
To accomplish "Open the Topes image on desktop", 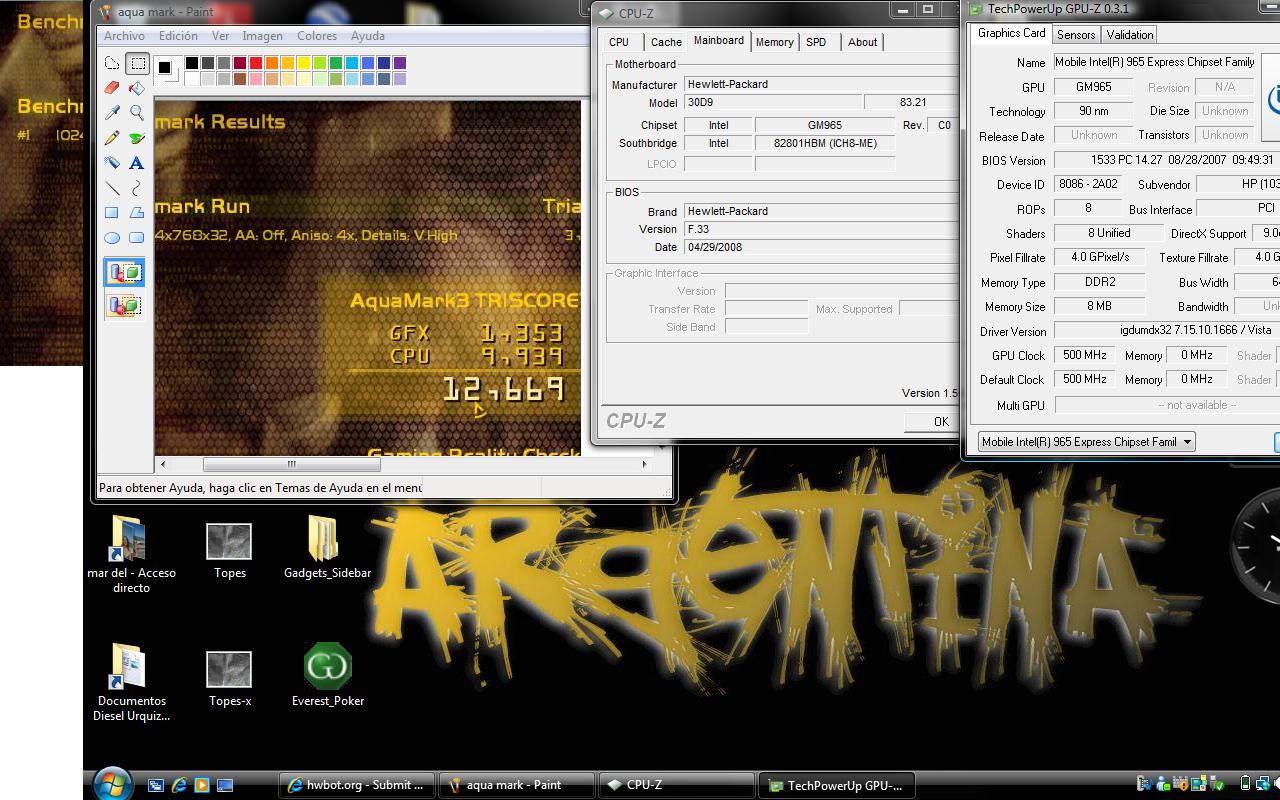I will coord(229,549).
